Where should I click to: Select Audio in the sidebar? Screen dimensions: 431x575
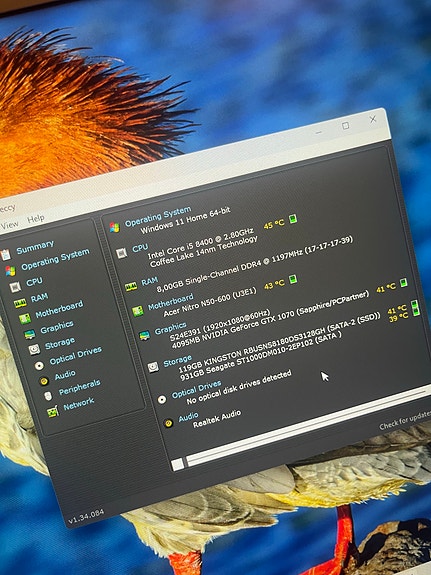tap(65, 375)
